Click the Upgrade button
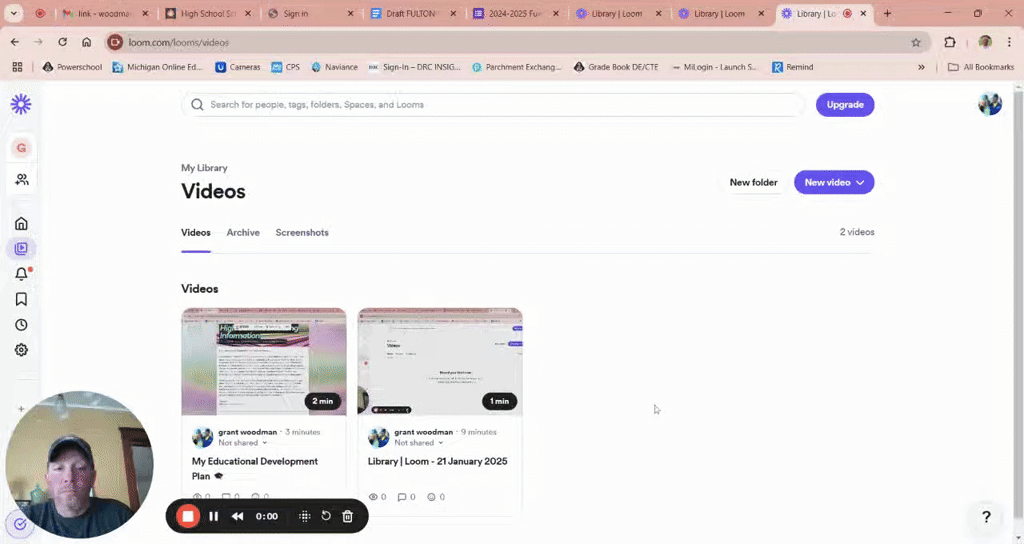The width and height of the screenshot is (1024, 544). pos(845,104)
